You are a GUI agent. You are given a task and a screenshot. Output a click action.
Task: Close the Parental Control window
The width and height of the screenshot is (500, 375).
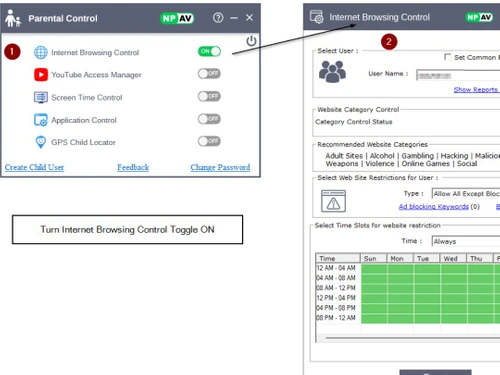[x=249, y=18]
